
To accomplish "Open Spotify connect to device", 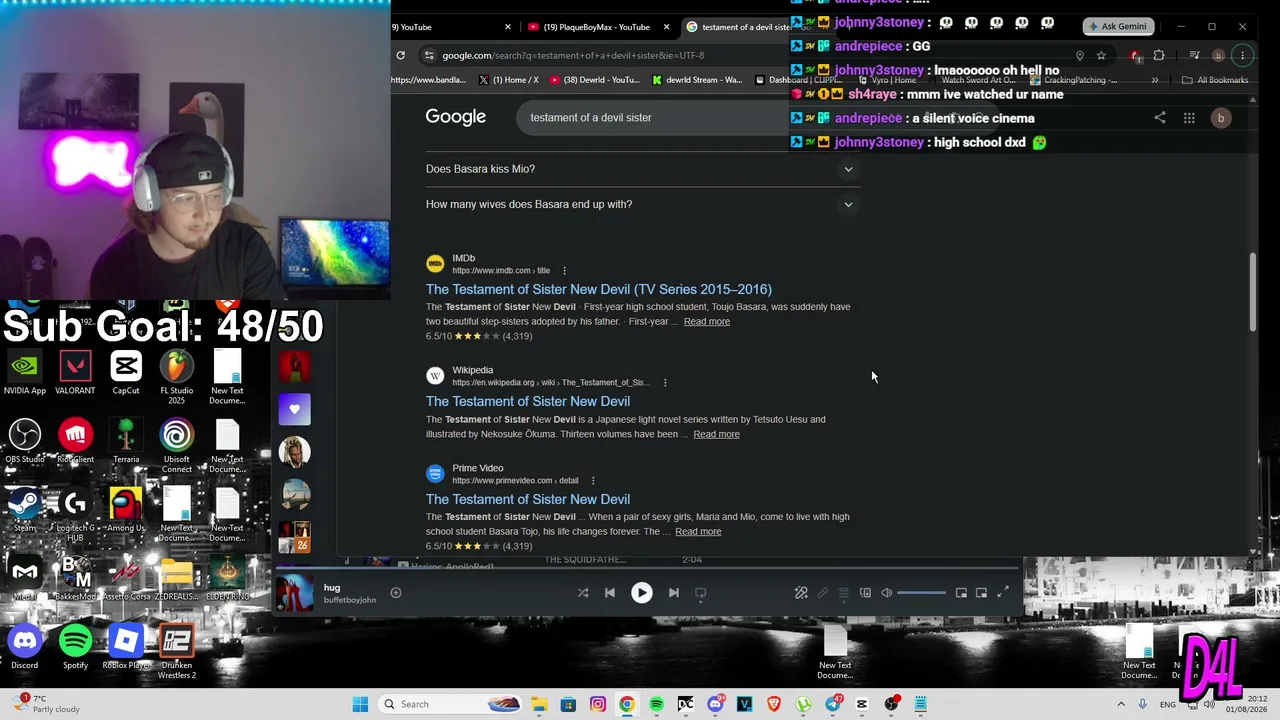I will (x=866, y=593).
